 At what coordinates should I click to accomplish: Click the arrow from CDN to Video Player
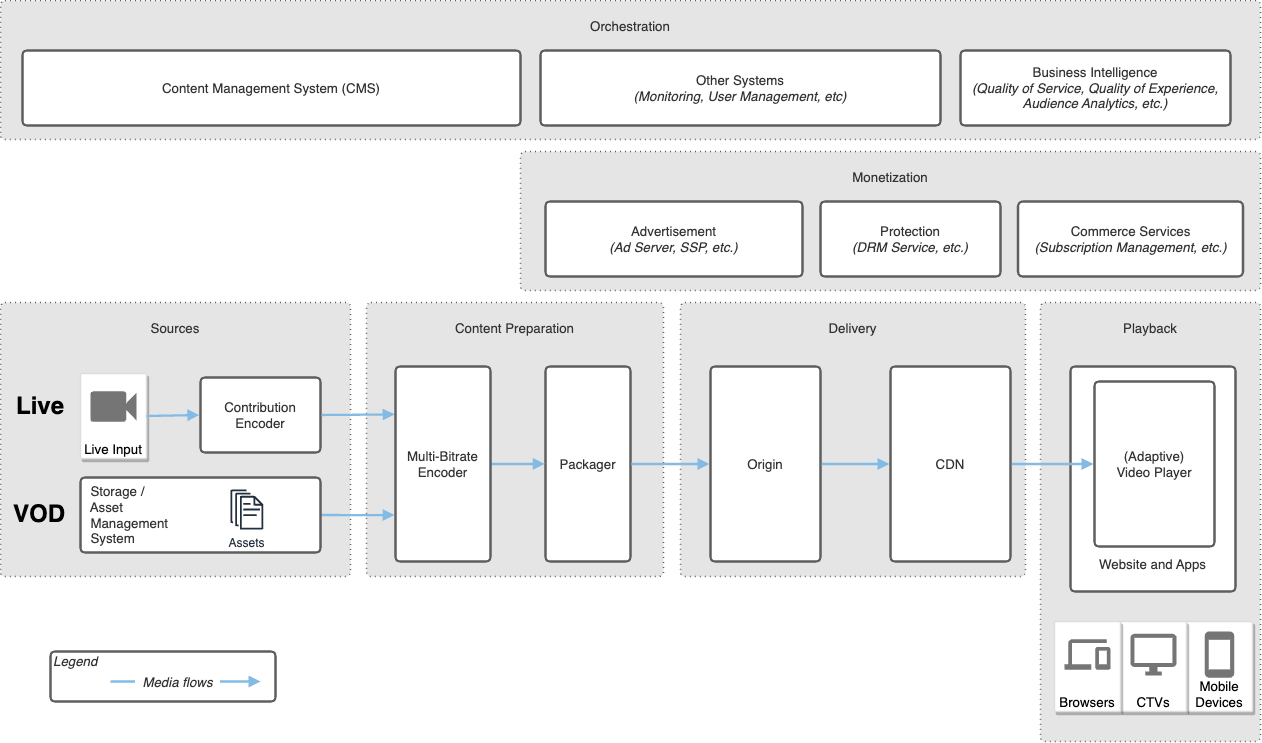pyautogui.click(x=1052, y=464)
